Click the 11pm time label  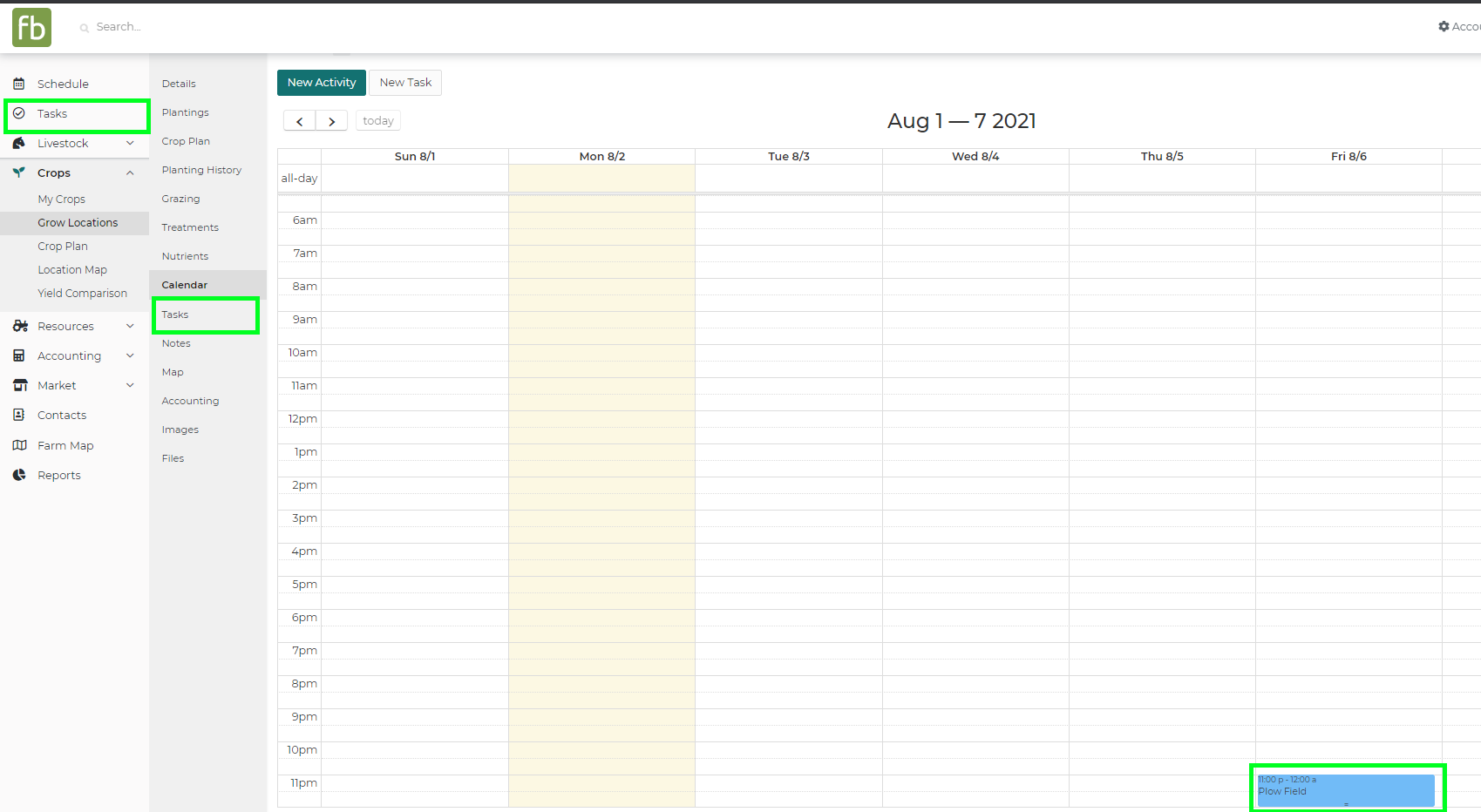303,783
